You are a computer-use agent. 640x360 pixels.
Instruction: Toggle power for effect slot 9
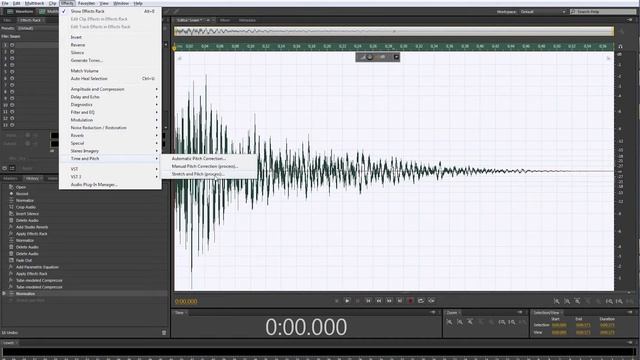point(12,98)
